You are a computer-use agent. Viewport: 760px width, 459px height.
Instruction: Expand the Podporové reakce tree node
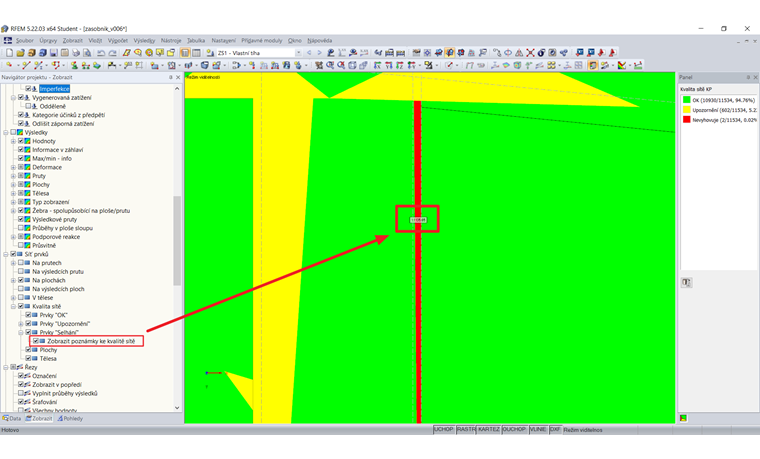pos(14,237)
